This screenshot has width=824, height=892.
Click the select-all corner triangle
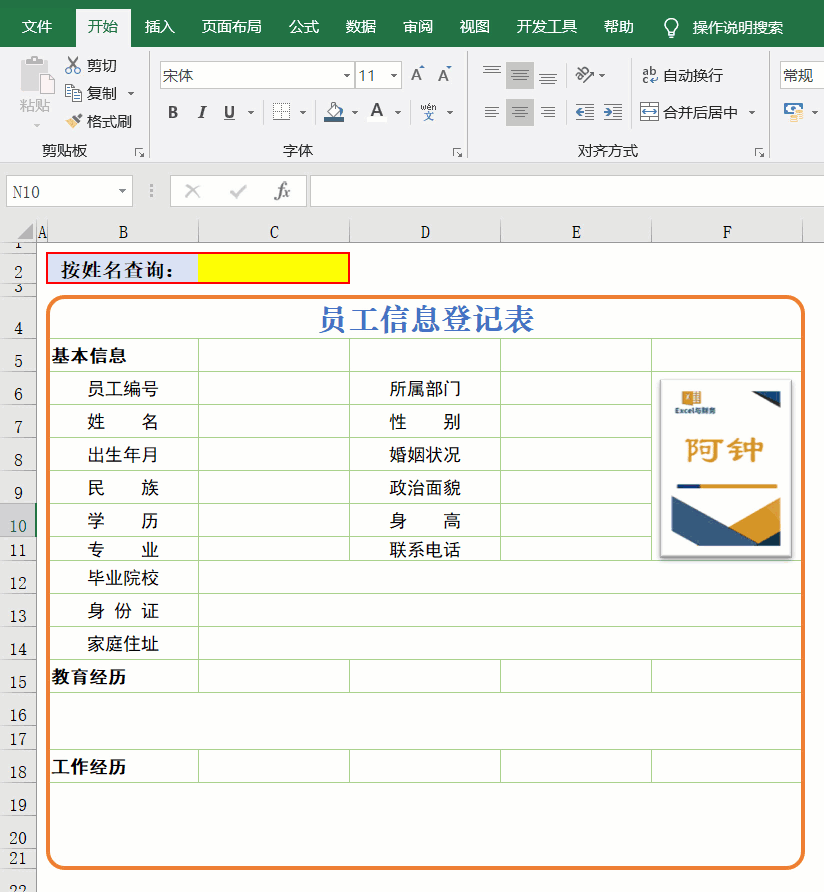pyautogui.click(x=24, y=231)
